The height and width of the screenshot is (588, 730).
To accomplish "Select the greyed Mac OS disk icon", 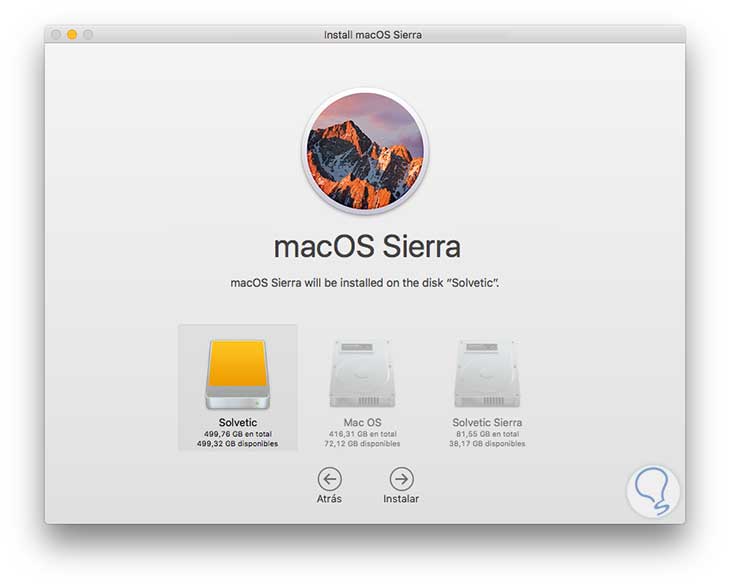I will click(362, 373).
